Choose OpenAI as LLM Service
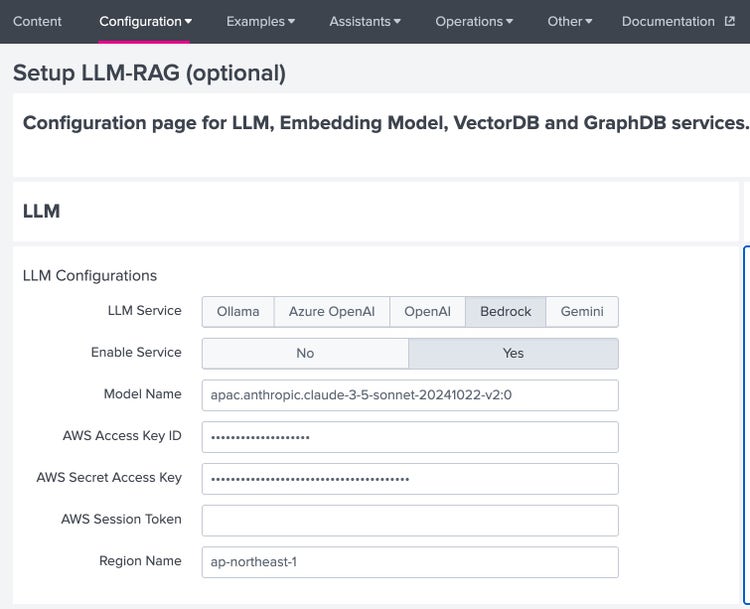750x609 pixels. click(x=427, y=311)
